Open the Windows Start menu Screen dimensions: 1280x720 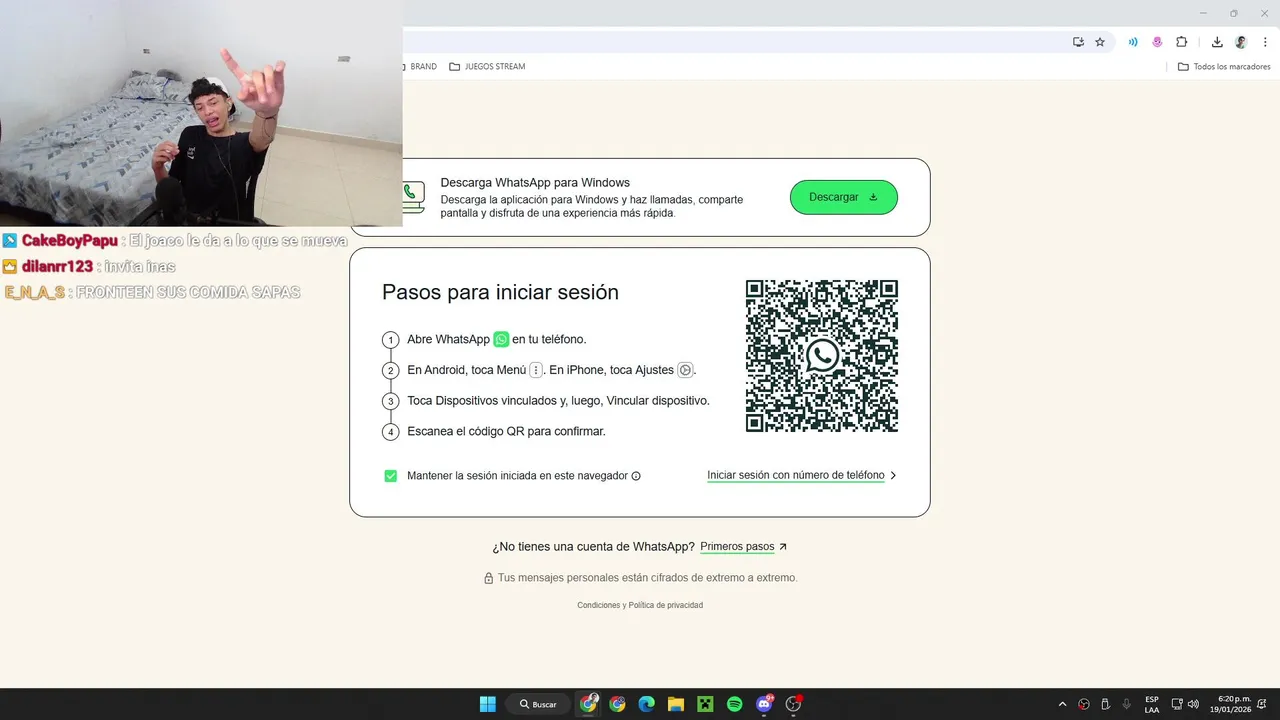coord(488,704)
